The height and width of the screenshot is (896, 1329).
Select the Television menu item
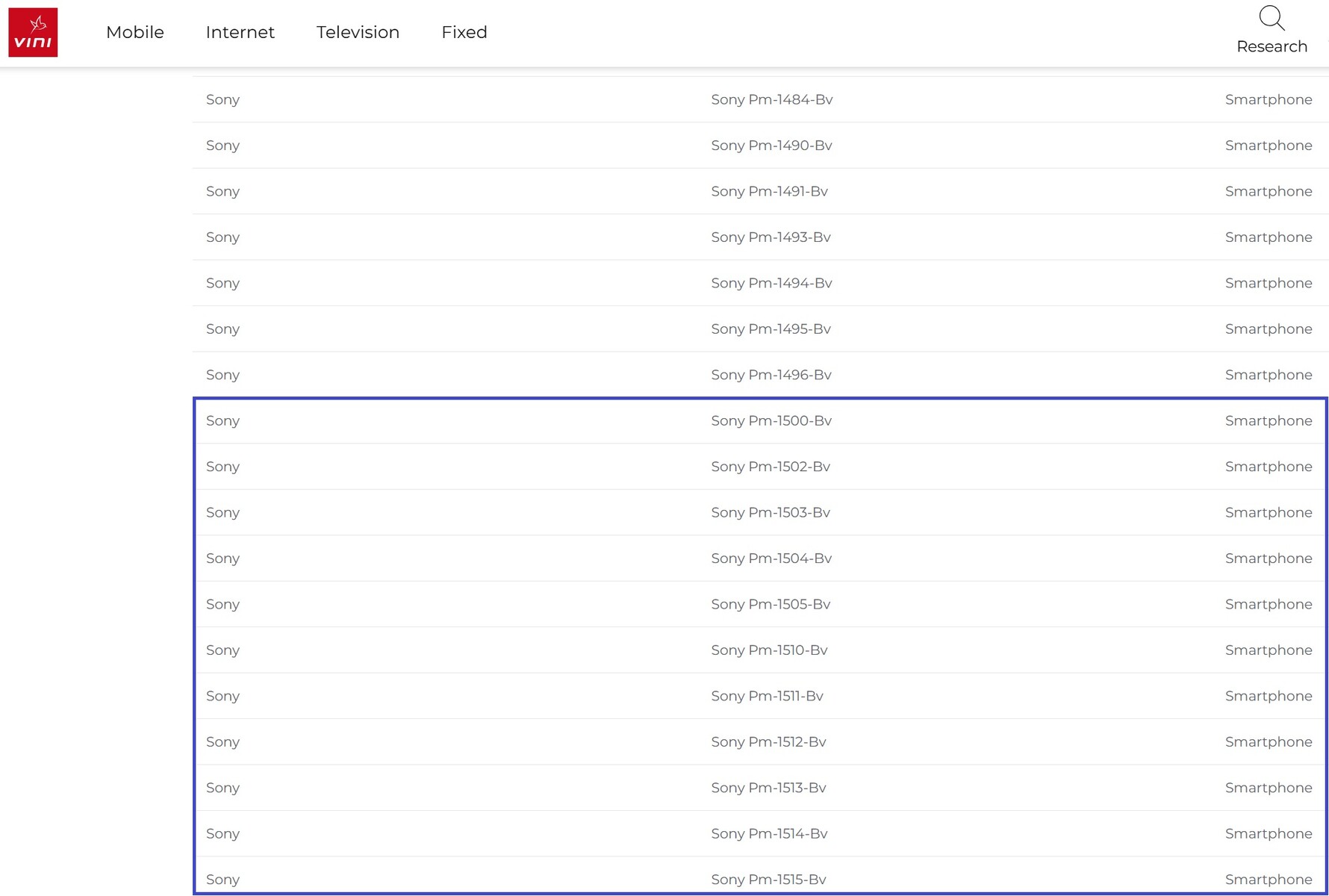point(358,32)
